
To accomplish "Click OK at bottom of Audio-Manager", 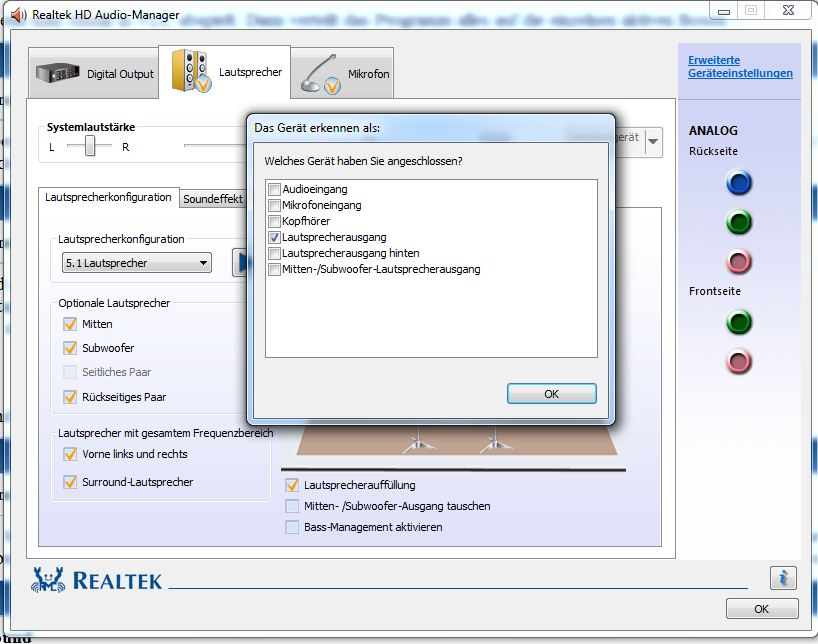I will click(x=762, y=609).
